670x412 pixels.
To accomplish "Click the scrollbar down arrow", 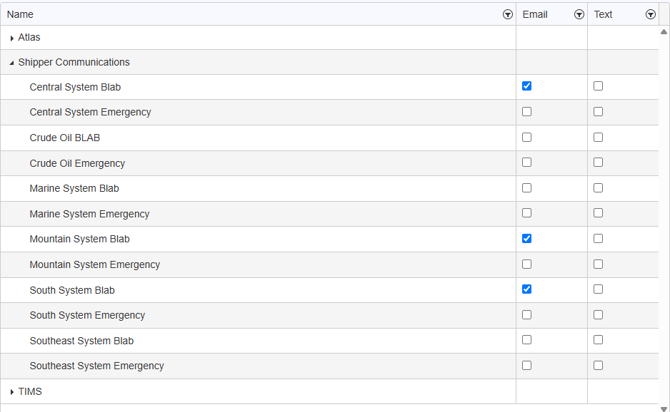I will point(664,409).
